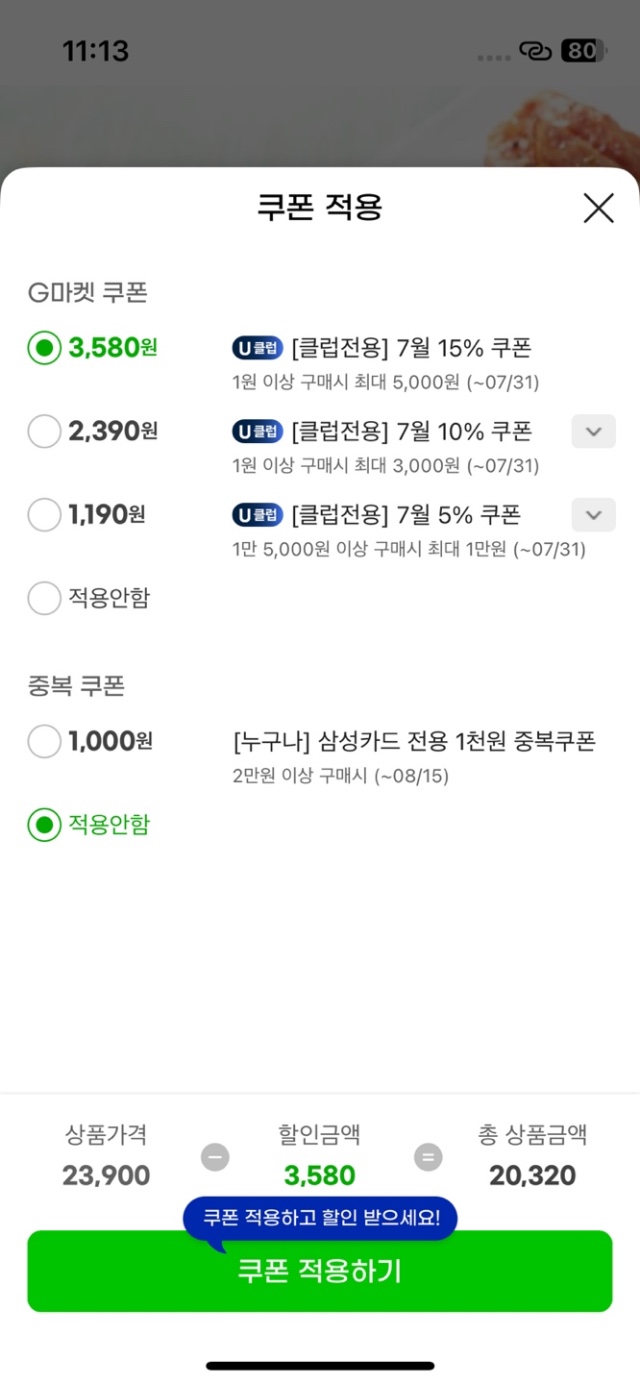Tap the U클럽 badge on 5% coupon
640x1384 pixels.
coord(257,515)
